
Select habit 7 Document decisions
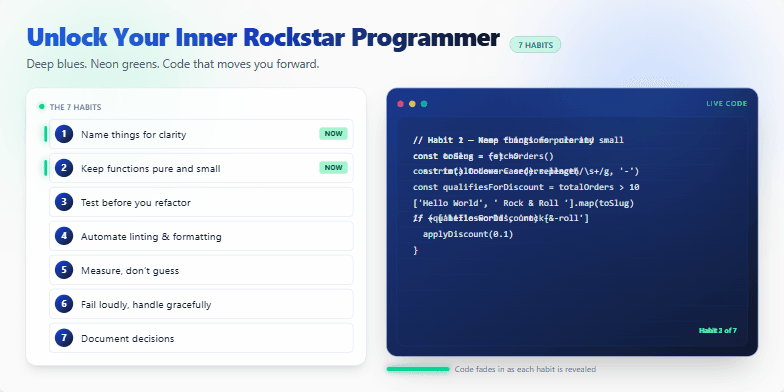coord(201,338)
